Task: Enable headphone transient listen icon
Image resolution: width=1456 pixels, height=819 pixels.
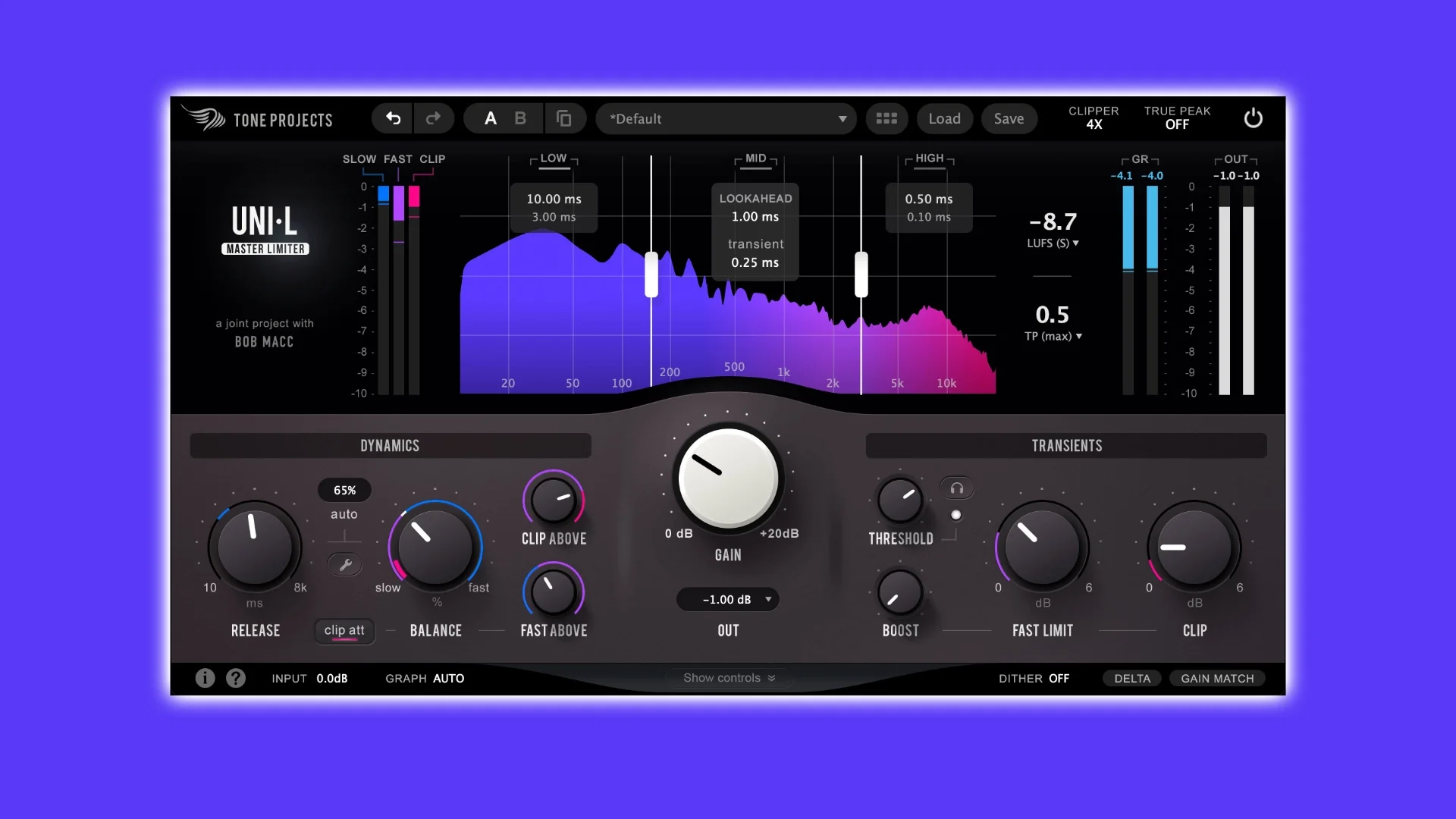Action: tap(956, 488)
